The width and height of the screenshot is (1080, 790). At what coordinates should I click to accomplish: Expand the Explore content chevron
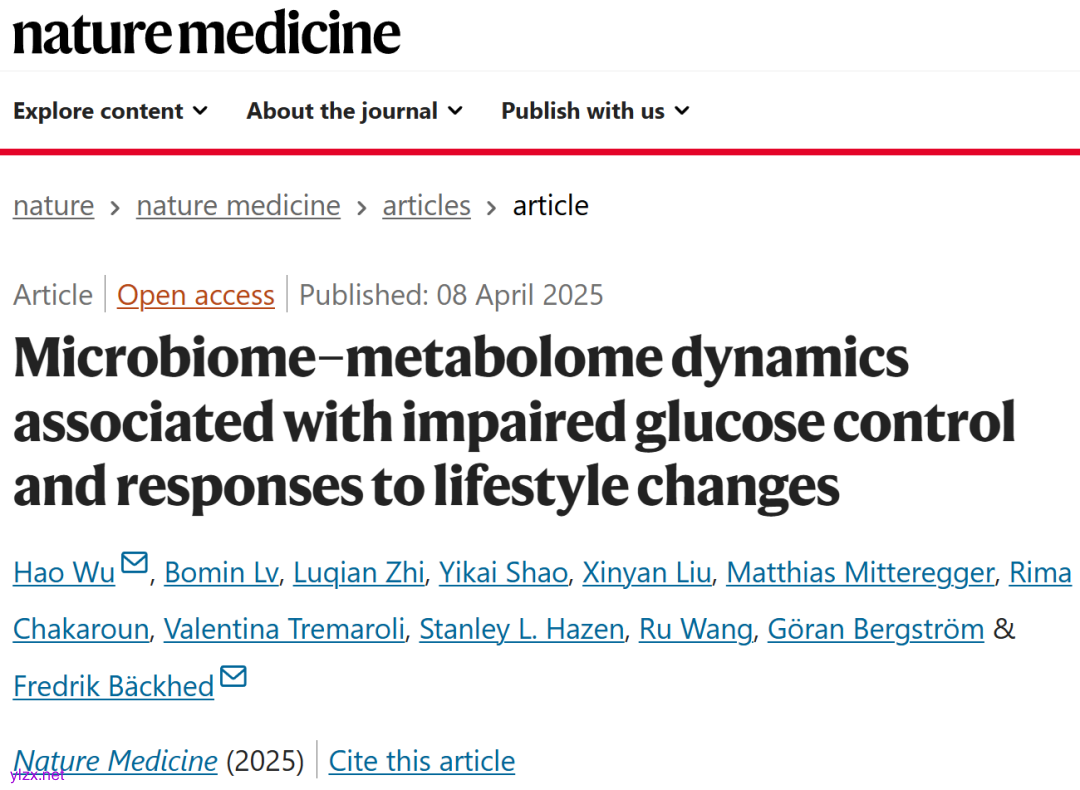click(200, 111)
